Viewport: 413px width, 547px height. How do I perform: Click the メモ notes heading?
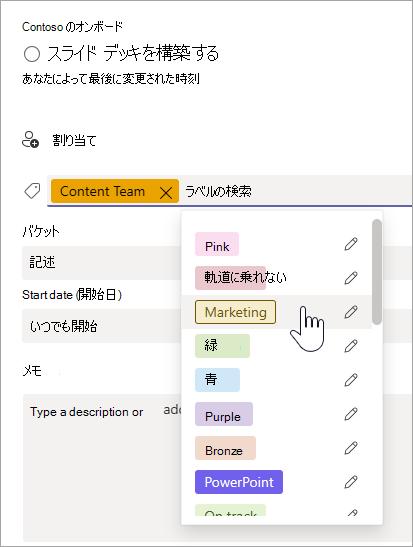(32, 371)
